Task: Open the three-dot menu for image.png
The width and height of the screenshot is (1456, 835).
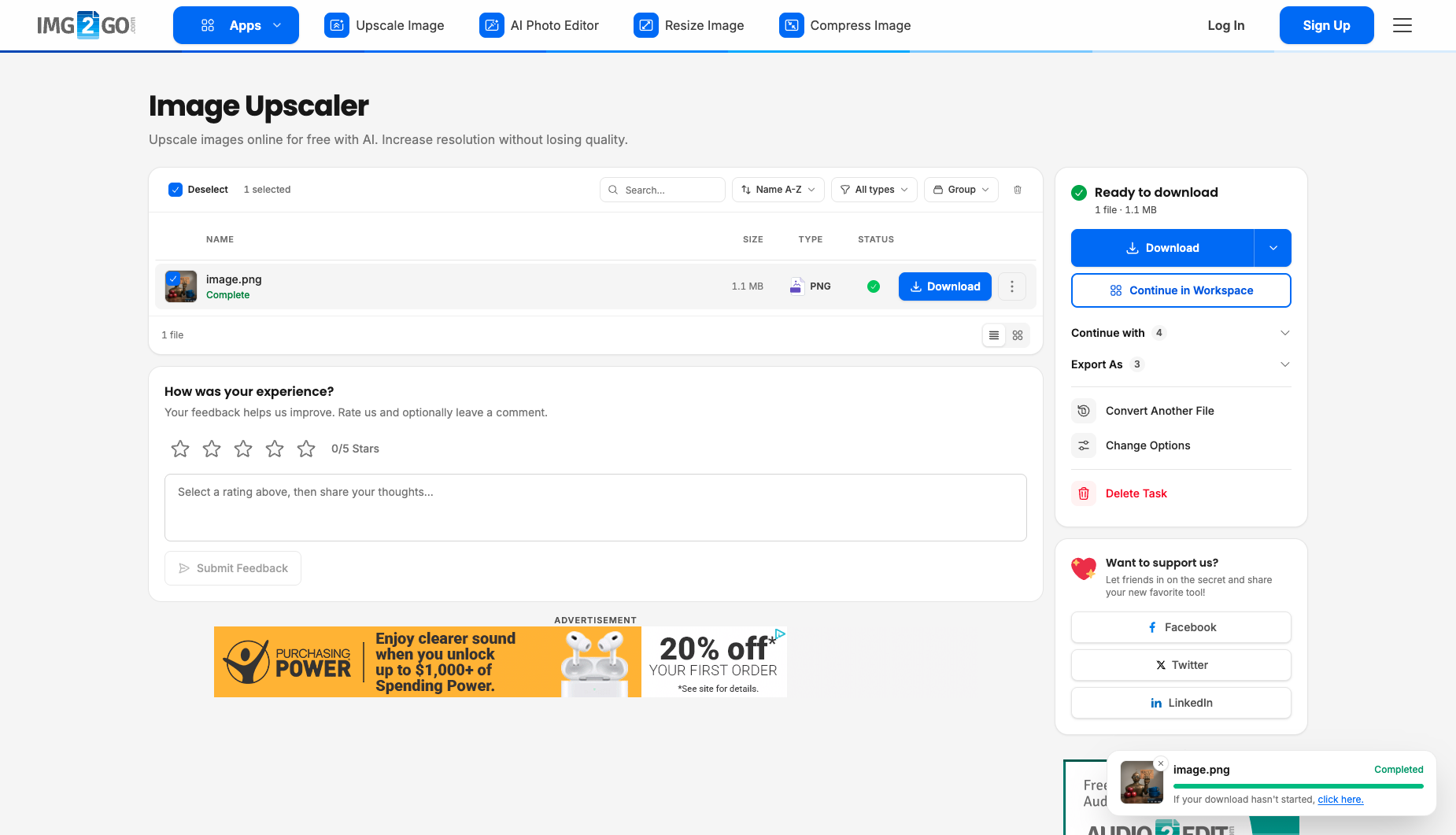Action: pos(1012,286)
